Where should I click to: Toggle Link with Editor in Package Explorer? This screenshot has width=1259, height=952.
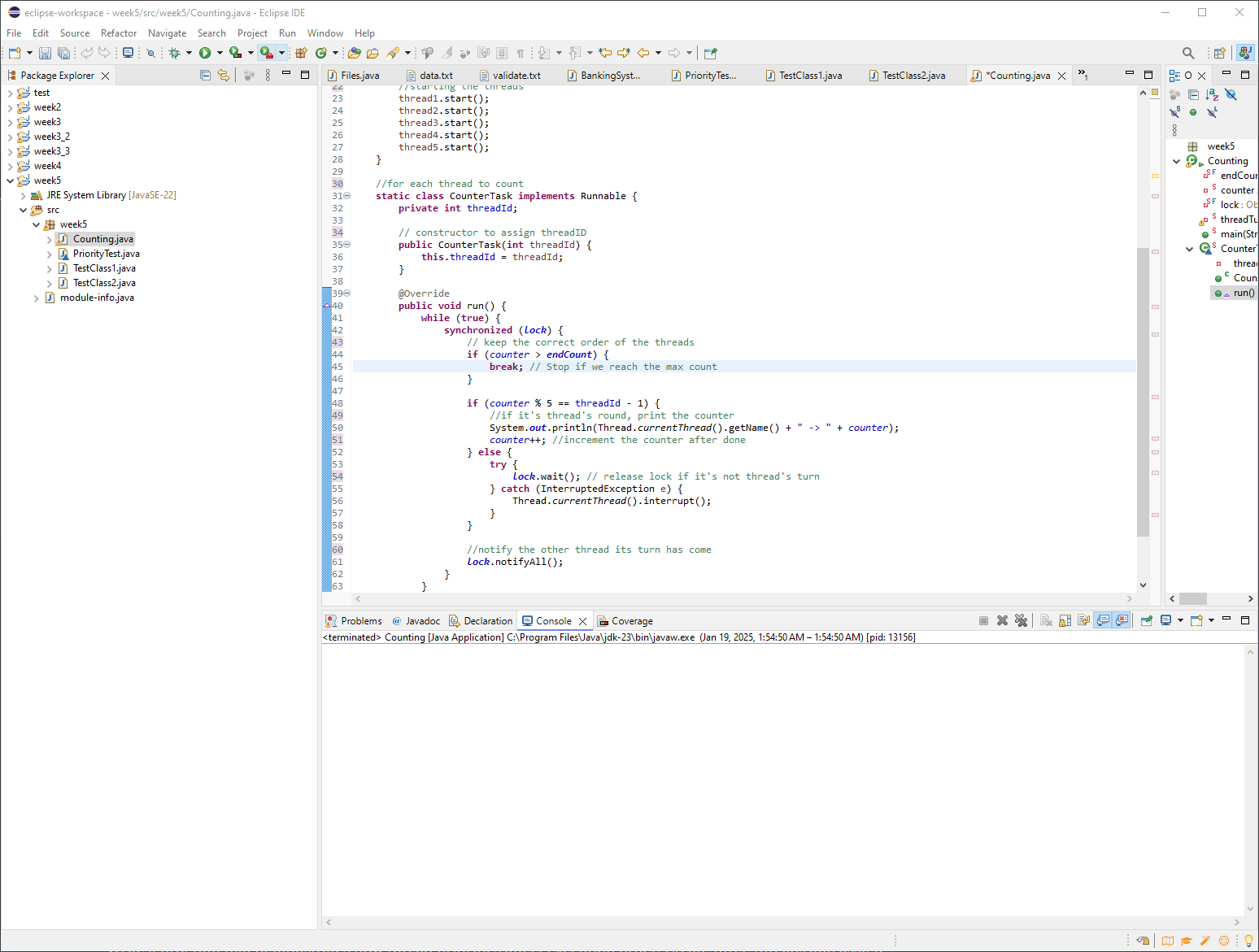[x=224, y=75]
